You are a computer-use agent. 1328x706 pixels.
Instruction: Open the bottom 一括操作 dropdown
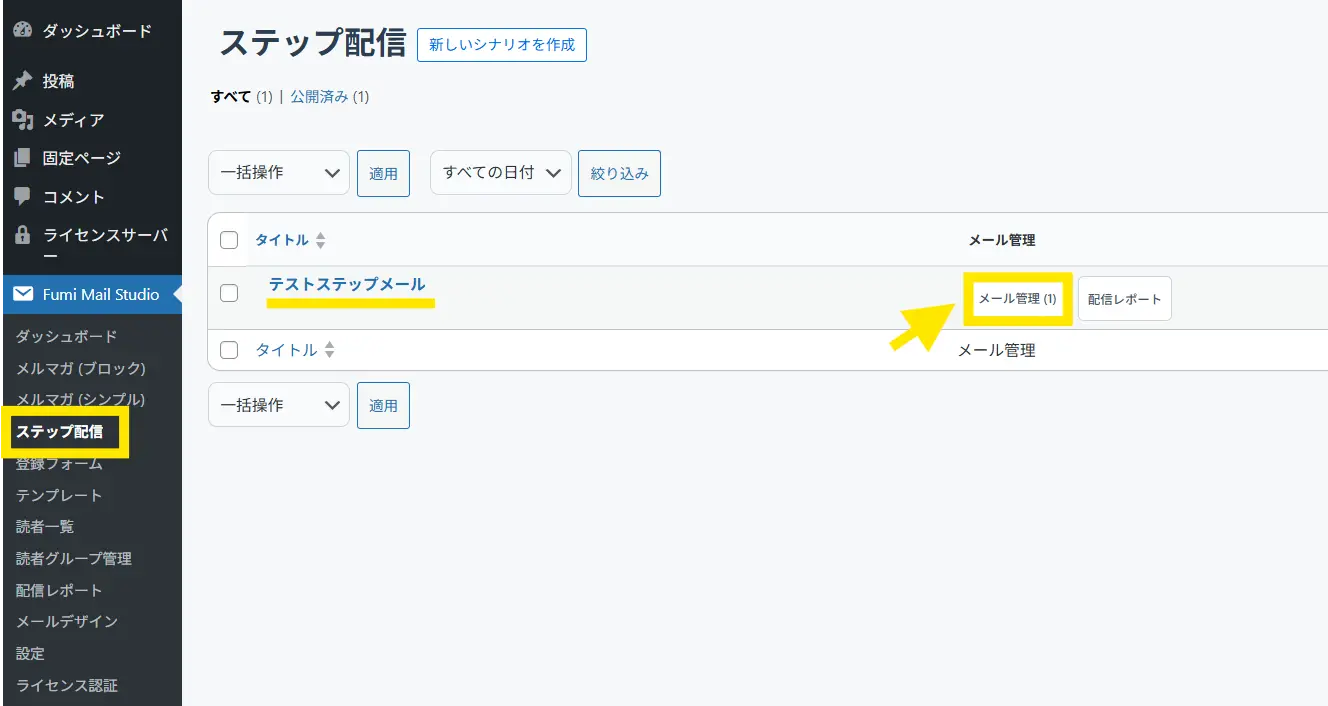pos(278,405)
